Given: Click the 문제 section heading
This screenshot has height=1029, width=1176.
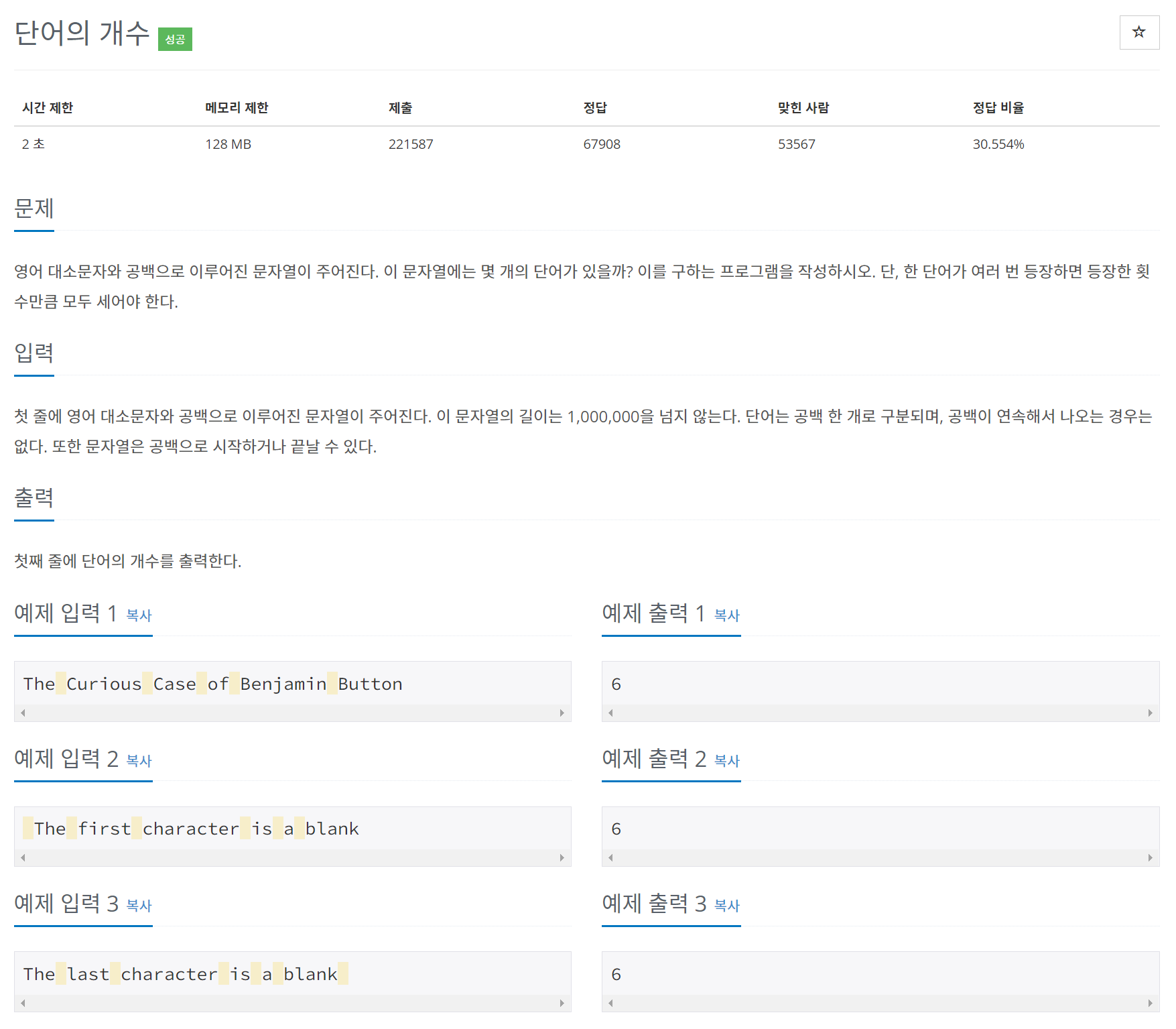Looking at the screenshot, I should tap(34, 208).
